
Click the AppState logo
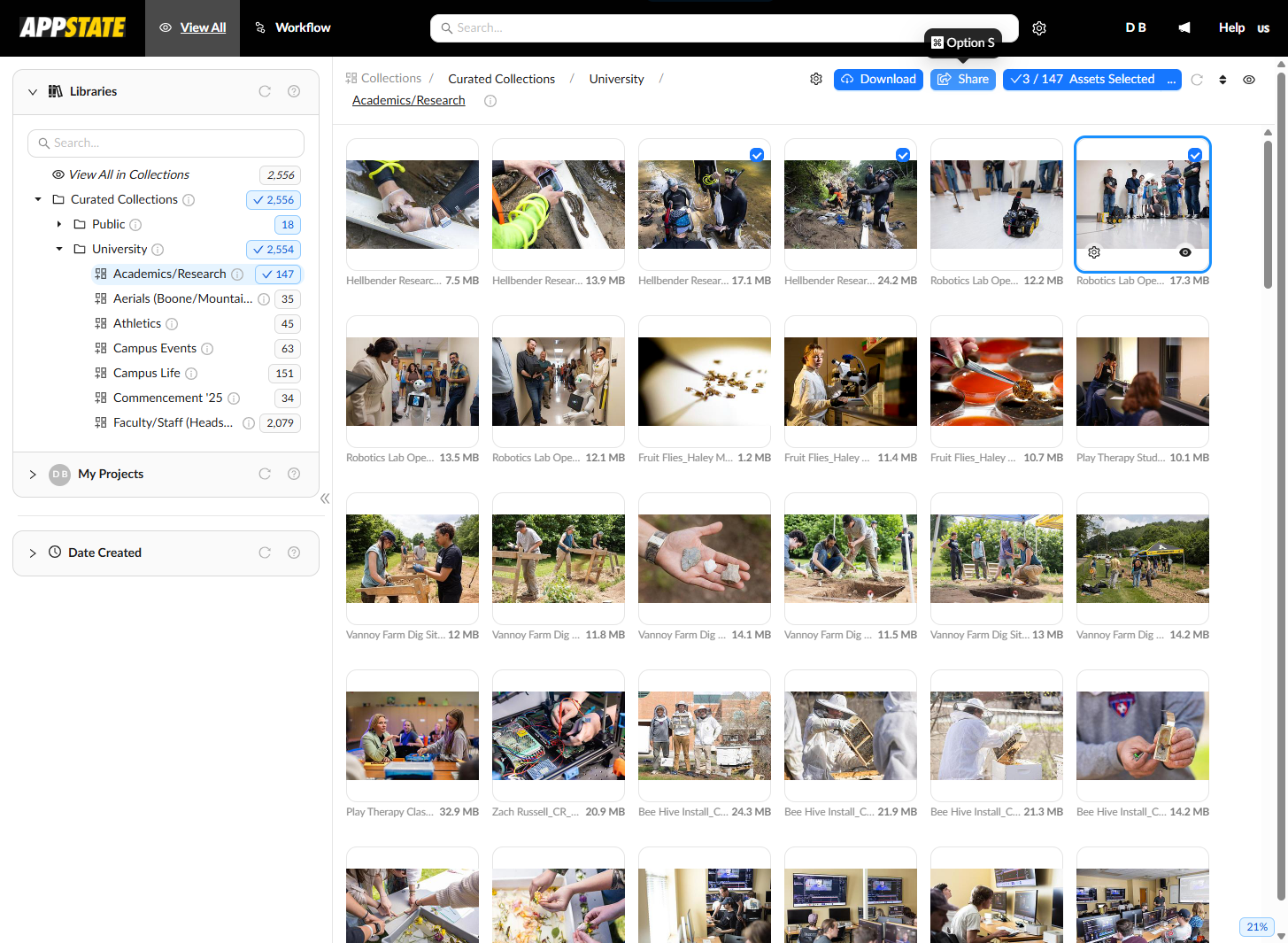coord(73,27)
